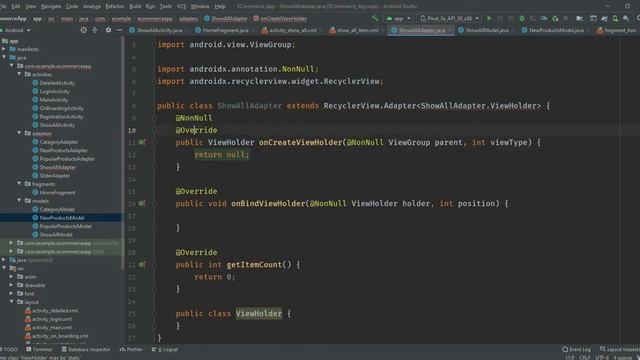Click the green Debug app bug icon

[x=522, y=18]
